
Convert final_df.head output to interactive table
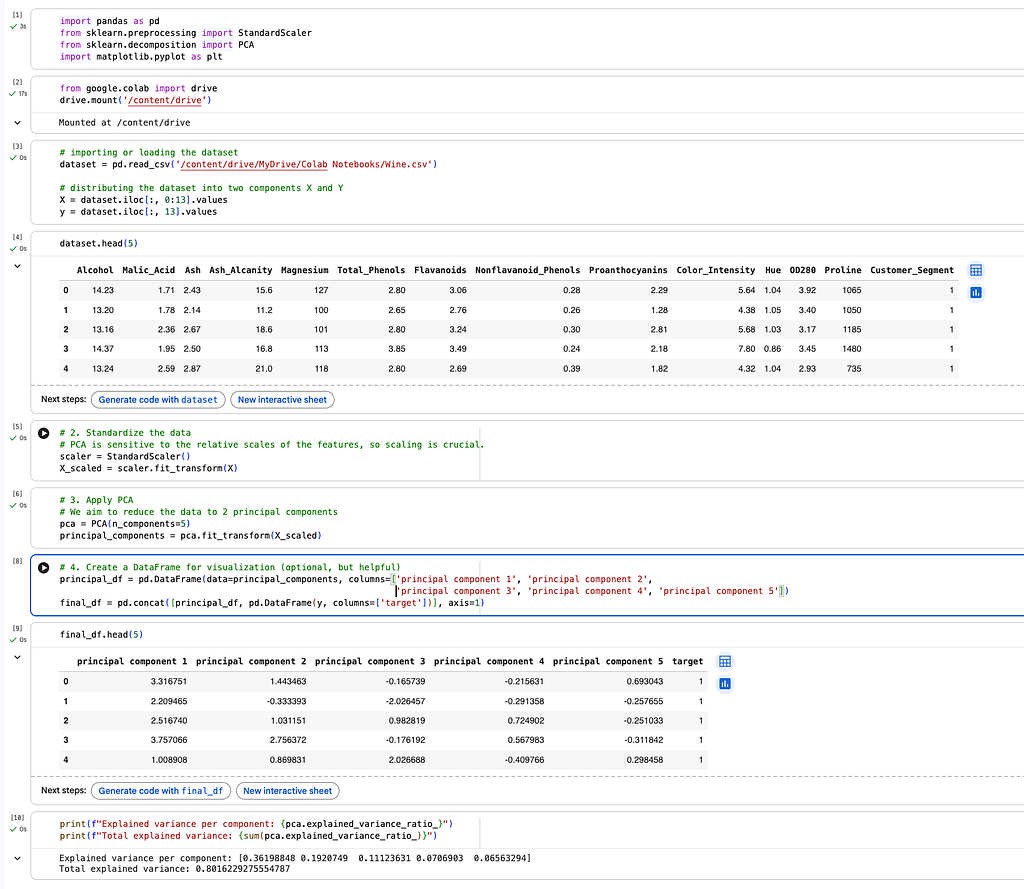tap(725, 662)
